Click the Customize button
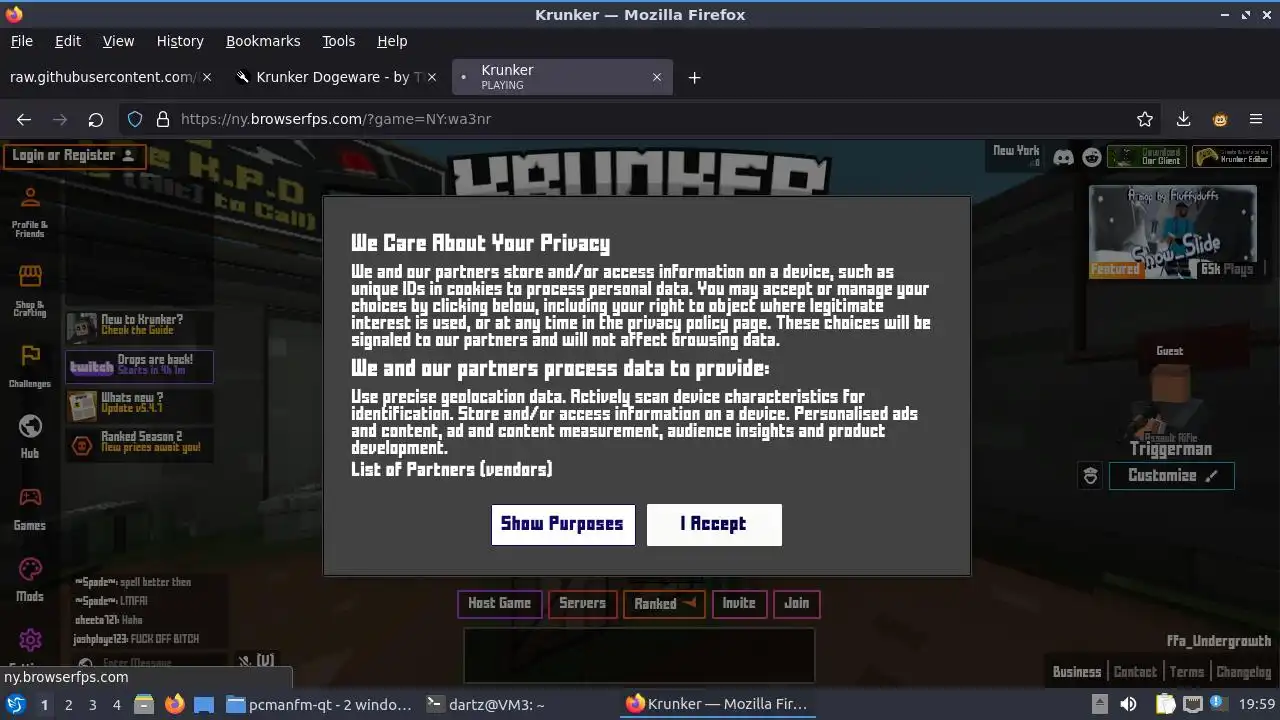Screen dimensions: 1280x720 tap(1171, 476)
